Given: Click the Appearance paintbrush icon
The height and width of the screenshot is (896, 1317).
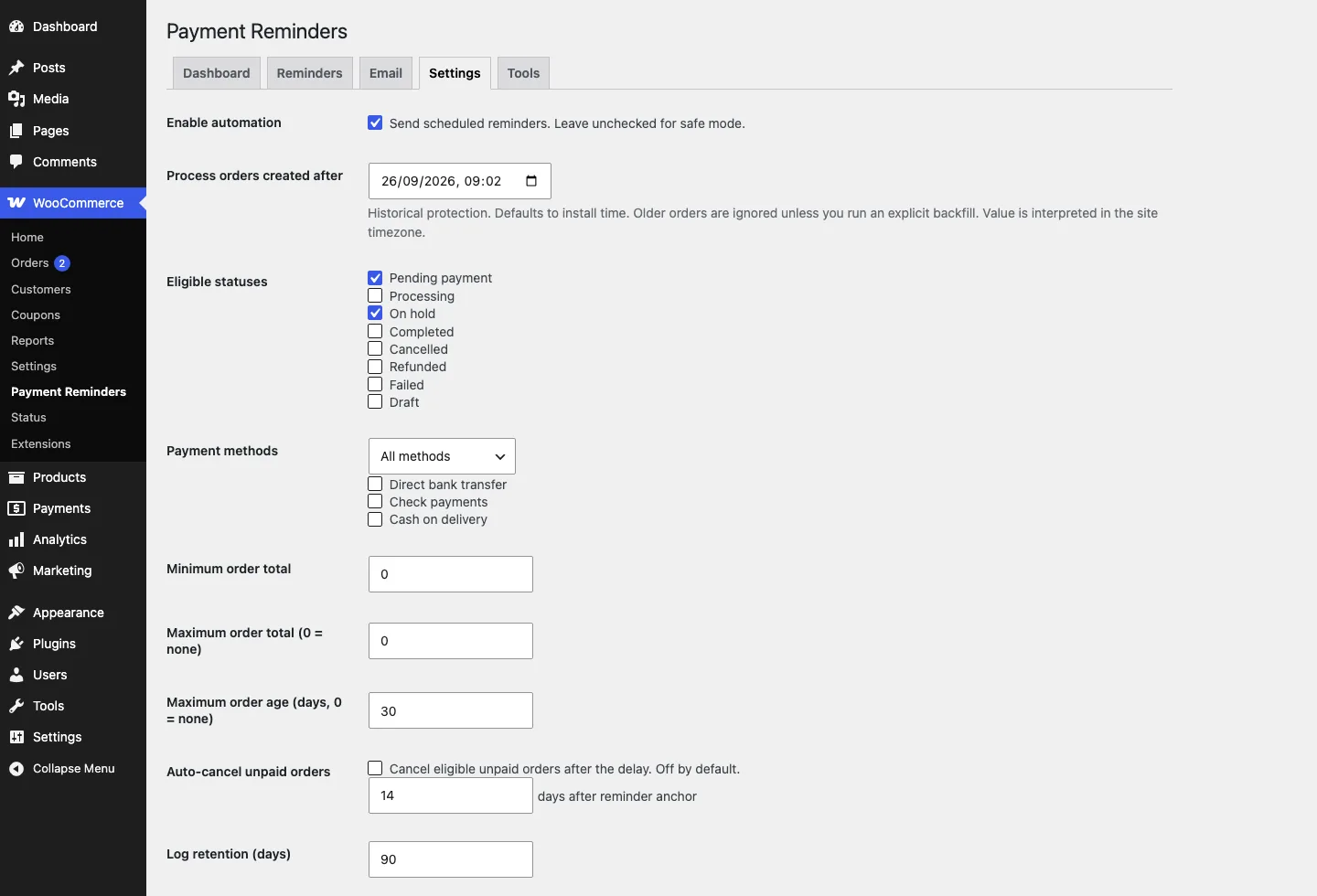Looking at the screenshot, I should click(x=16, y=613).
